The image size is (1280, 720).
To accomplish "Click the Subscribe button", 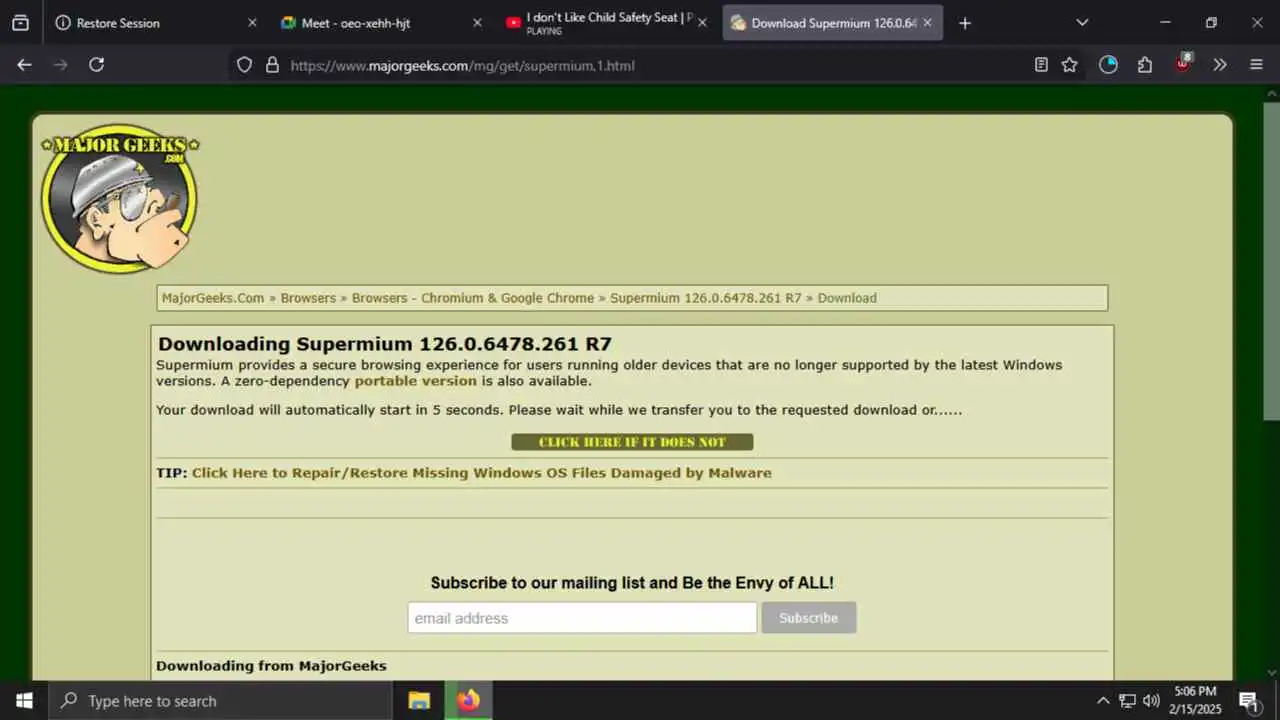I will [x=808, y=618].
